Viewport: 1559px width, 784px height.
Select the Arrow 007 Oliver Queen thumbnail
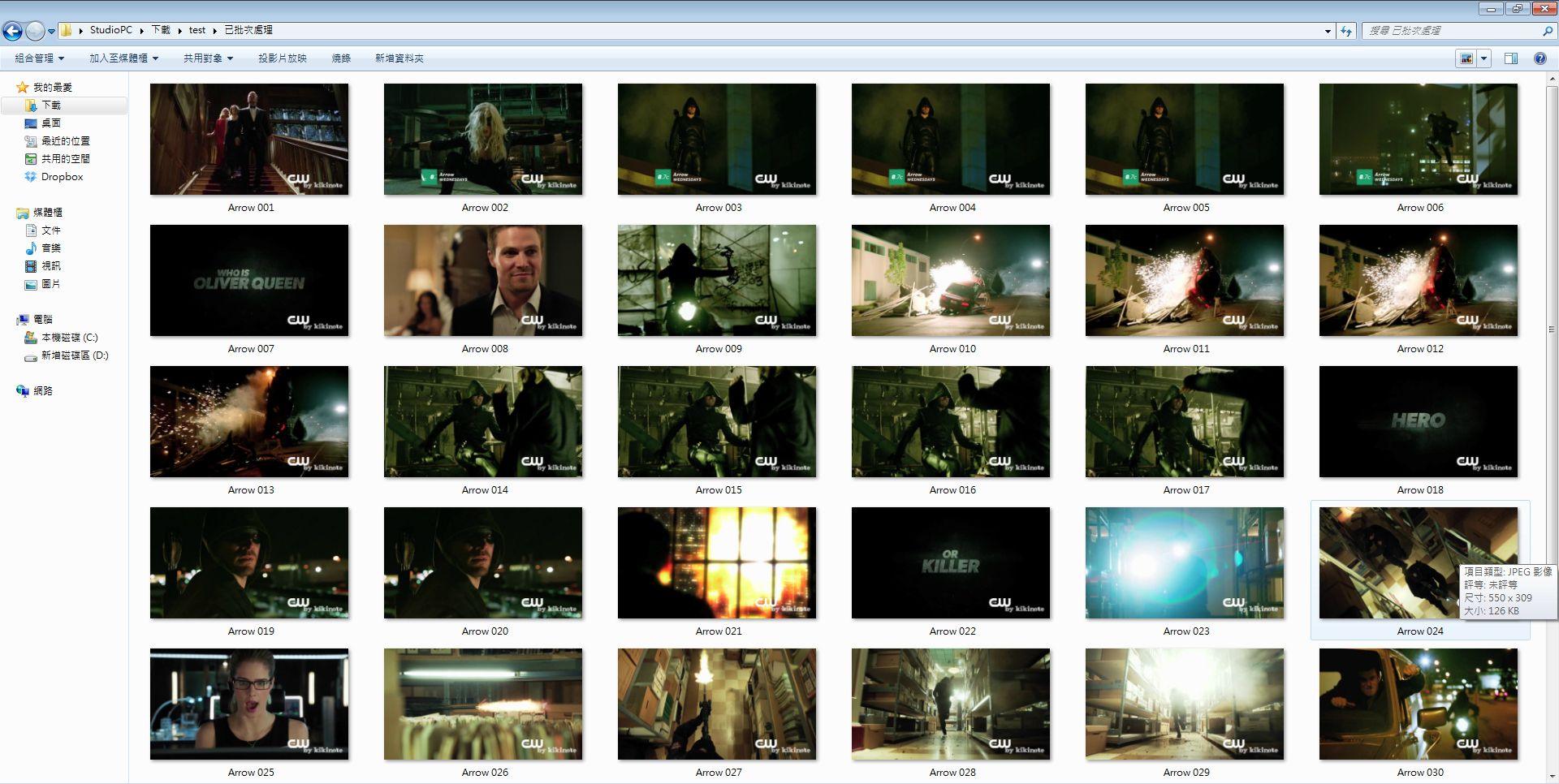pos(249,280)
